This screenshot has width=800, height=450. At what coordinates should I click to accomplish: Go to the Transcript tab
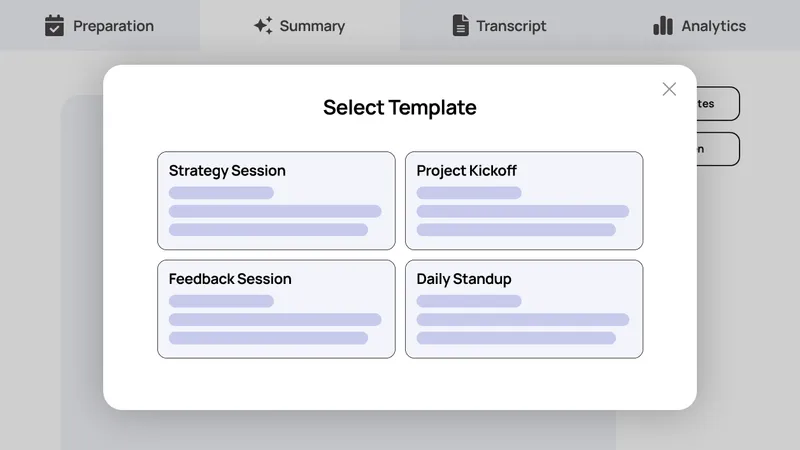pos(500,25)
